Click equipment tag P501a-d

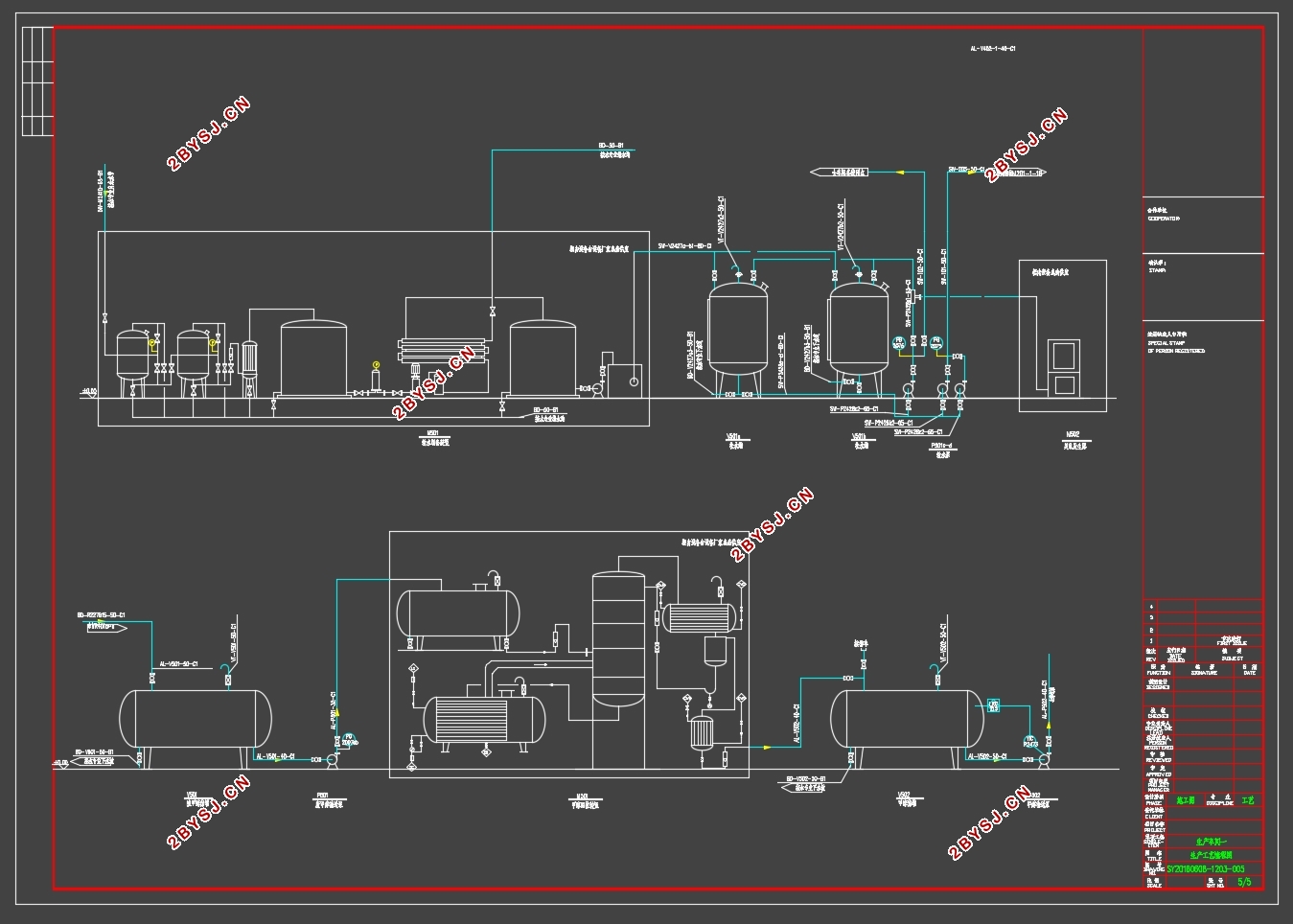coord(942,446)
